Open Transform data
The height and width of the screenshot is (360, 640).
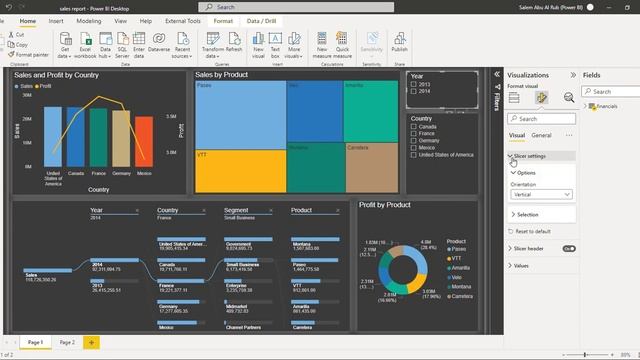click(x=213, y=45)
